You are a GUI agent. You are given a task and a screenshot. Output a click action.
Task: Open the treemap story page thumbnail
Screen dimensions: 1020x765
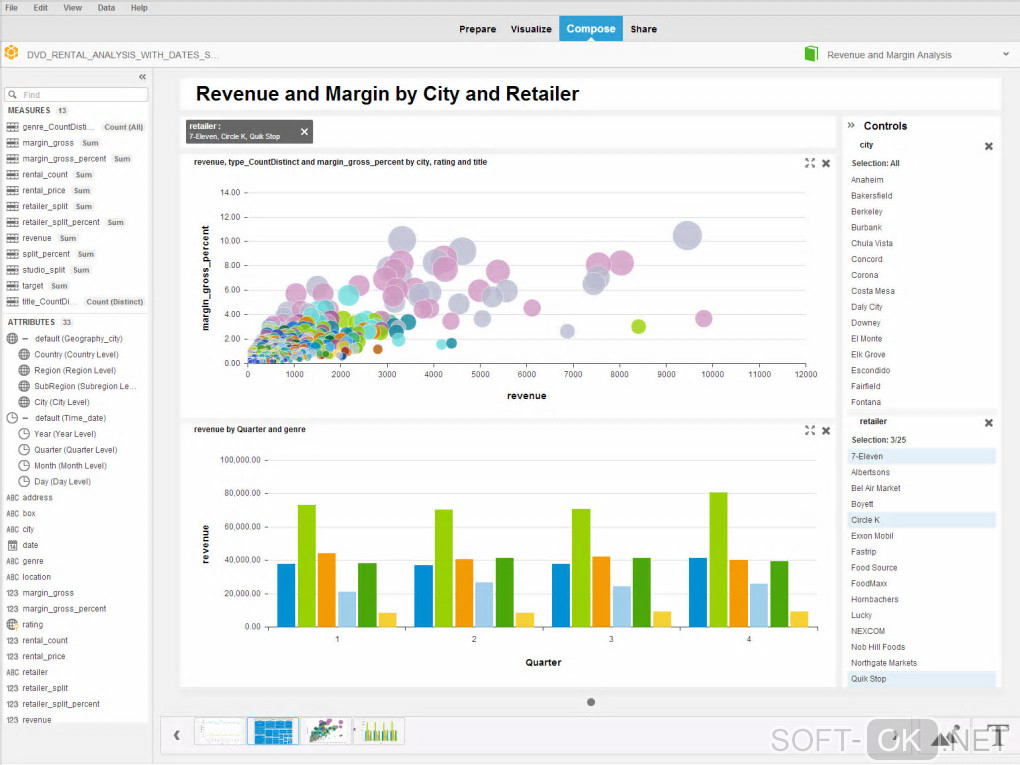point(273,731)
